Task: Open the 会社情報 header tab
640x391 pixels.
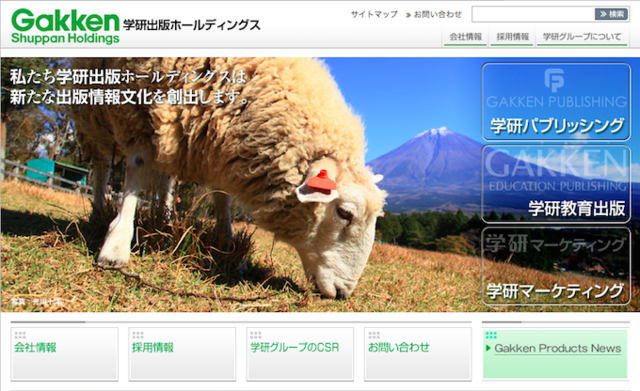Action: click(x=465, y=37)
